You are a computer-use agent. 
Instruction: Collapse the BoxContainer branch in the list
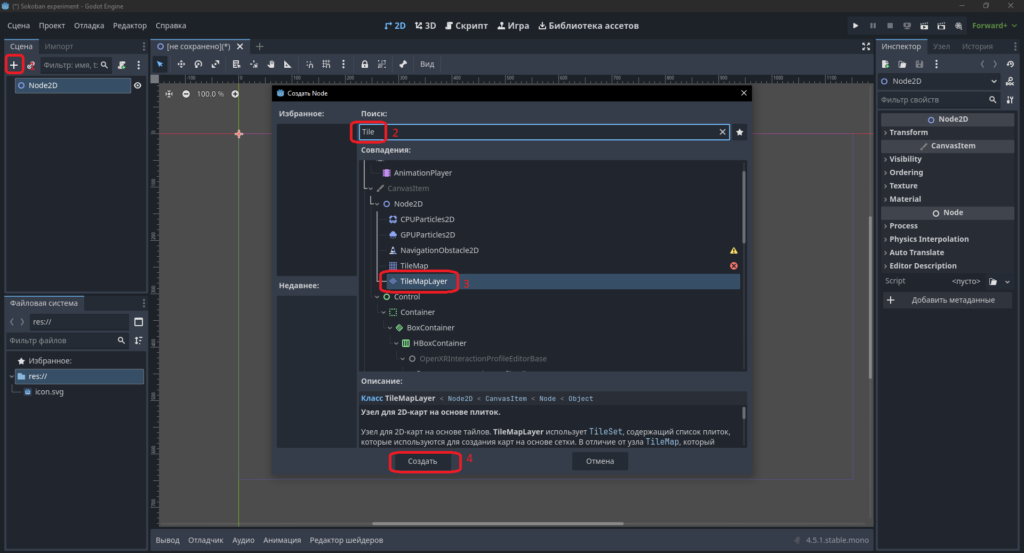click(390, 328)
